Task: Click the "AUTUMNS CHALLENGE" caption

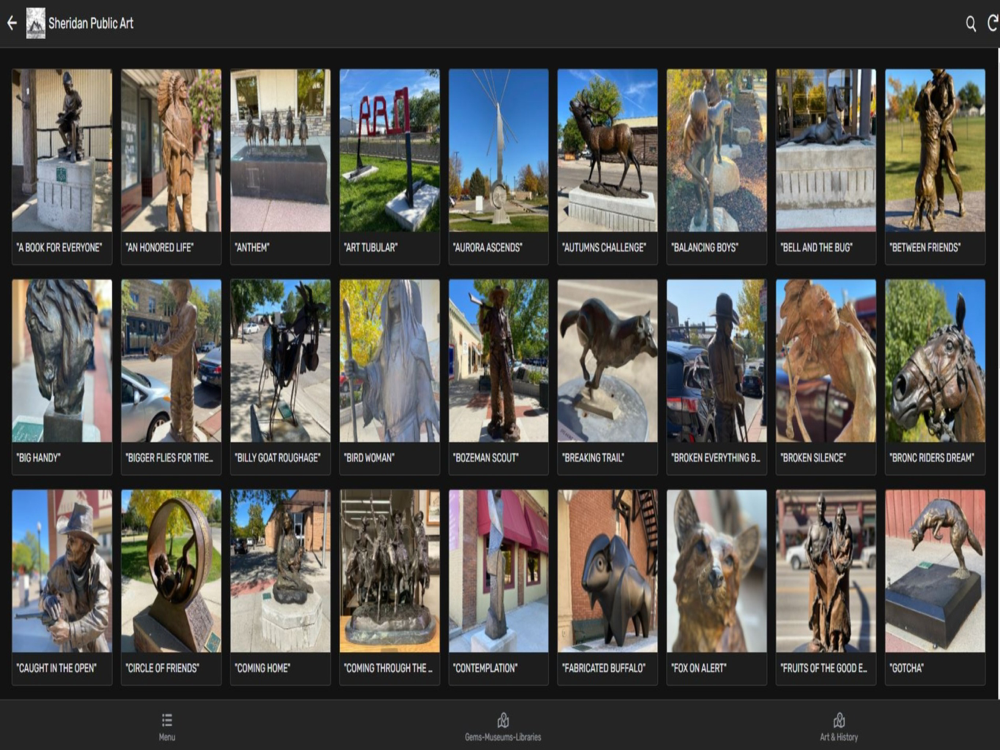Action: (604, 247)
